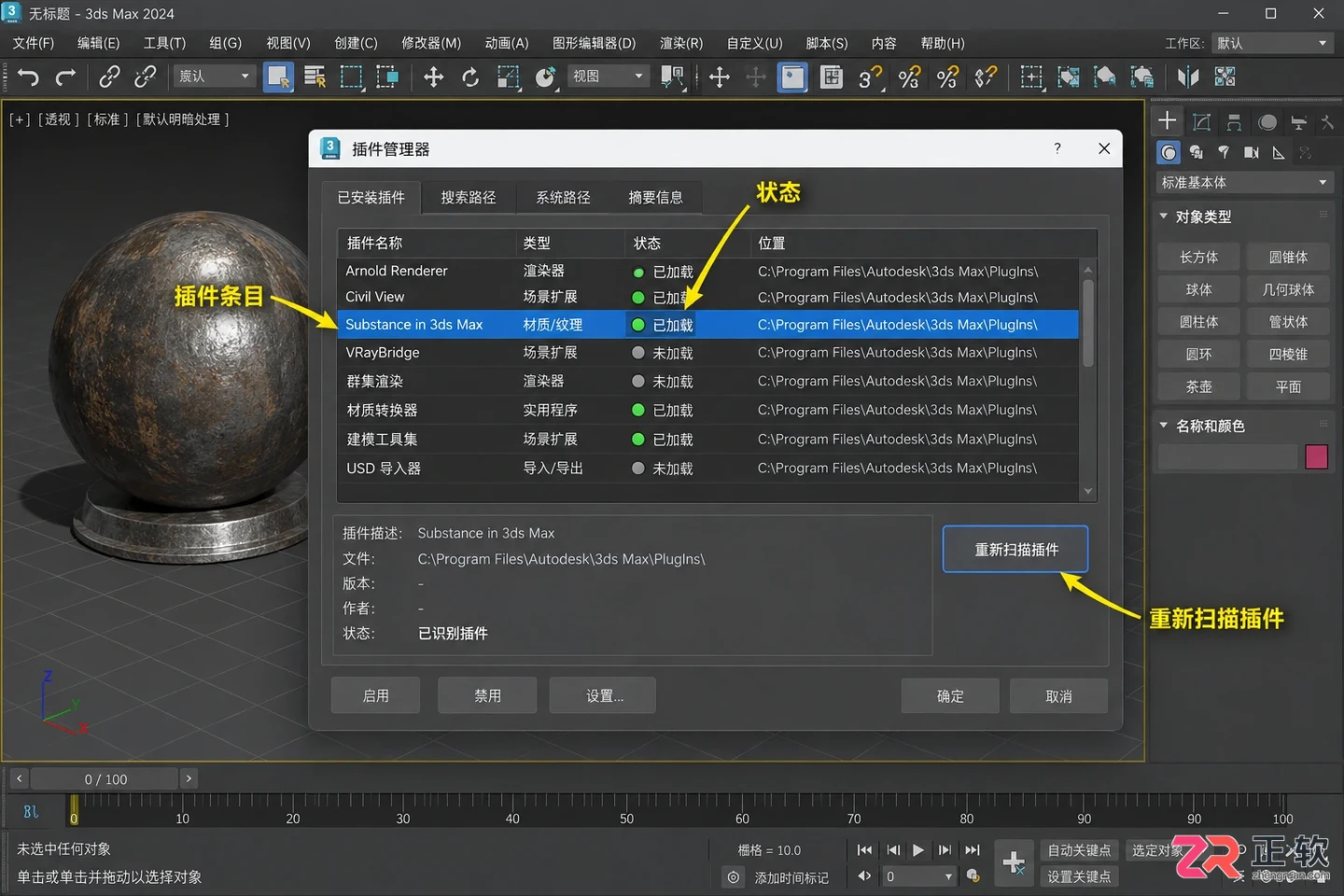Activate the Select and Rotate tool
Viewport: 1344px width, 896px height.
[x=470, y=77]
